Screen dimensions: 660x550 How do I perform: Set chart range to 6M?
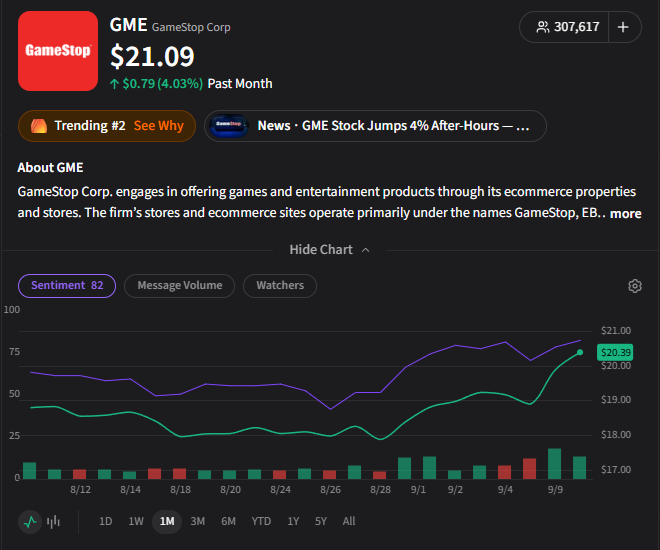[229, 522]
